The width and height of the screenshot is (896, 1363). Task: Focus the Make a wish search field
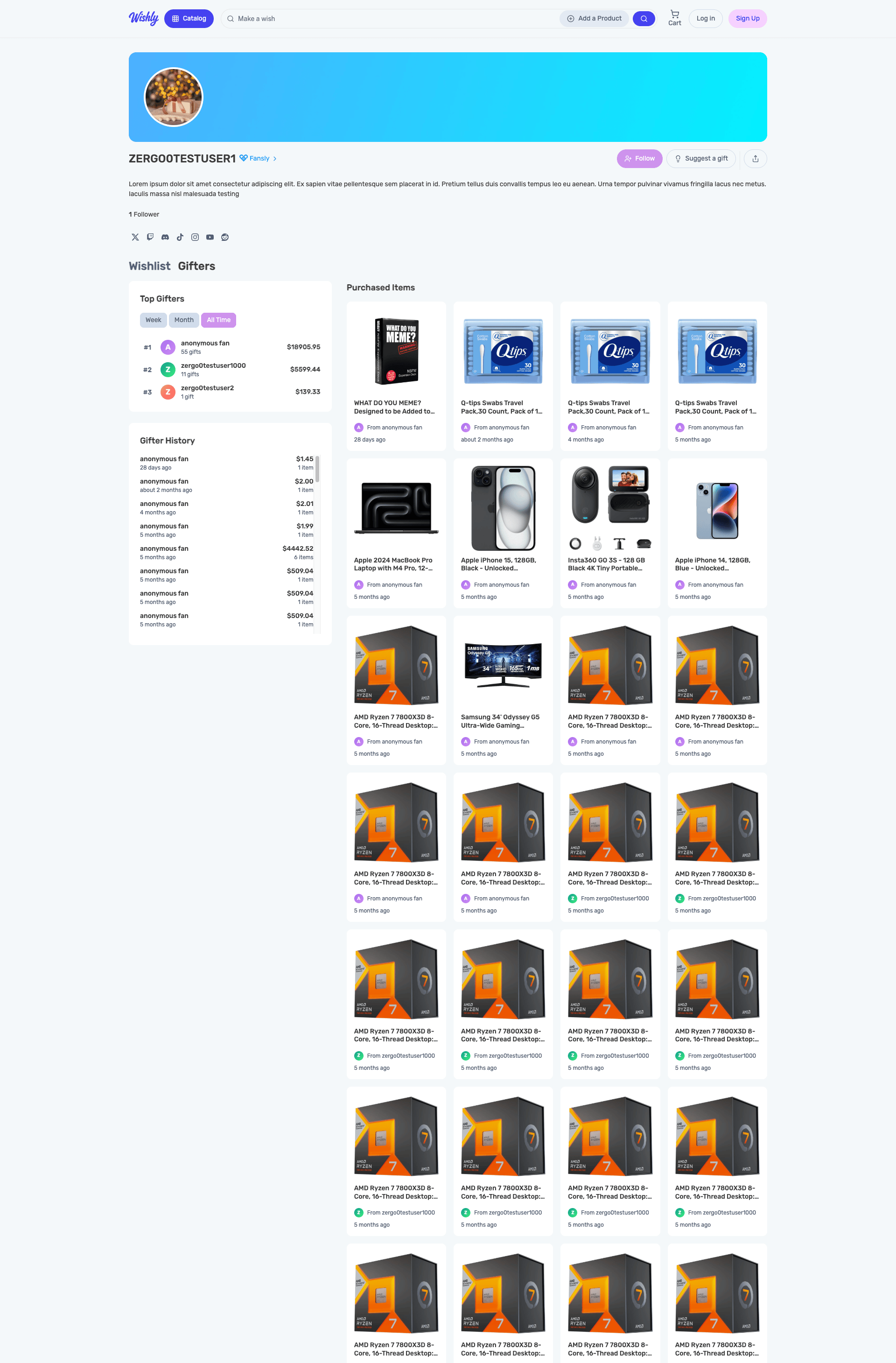point(389,18)
